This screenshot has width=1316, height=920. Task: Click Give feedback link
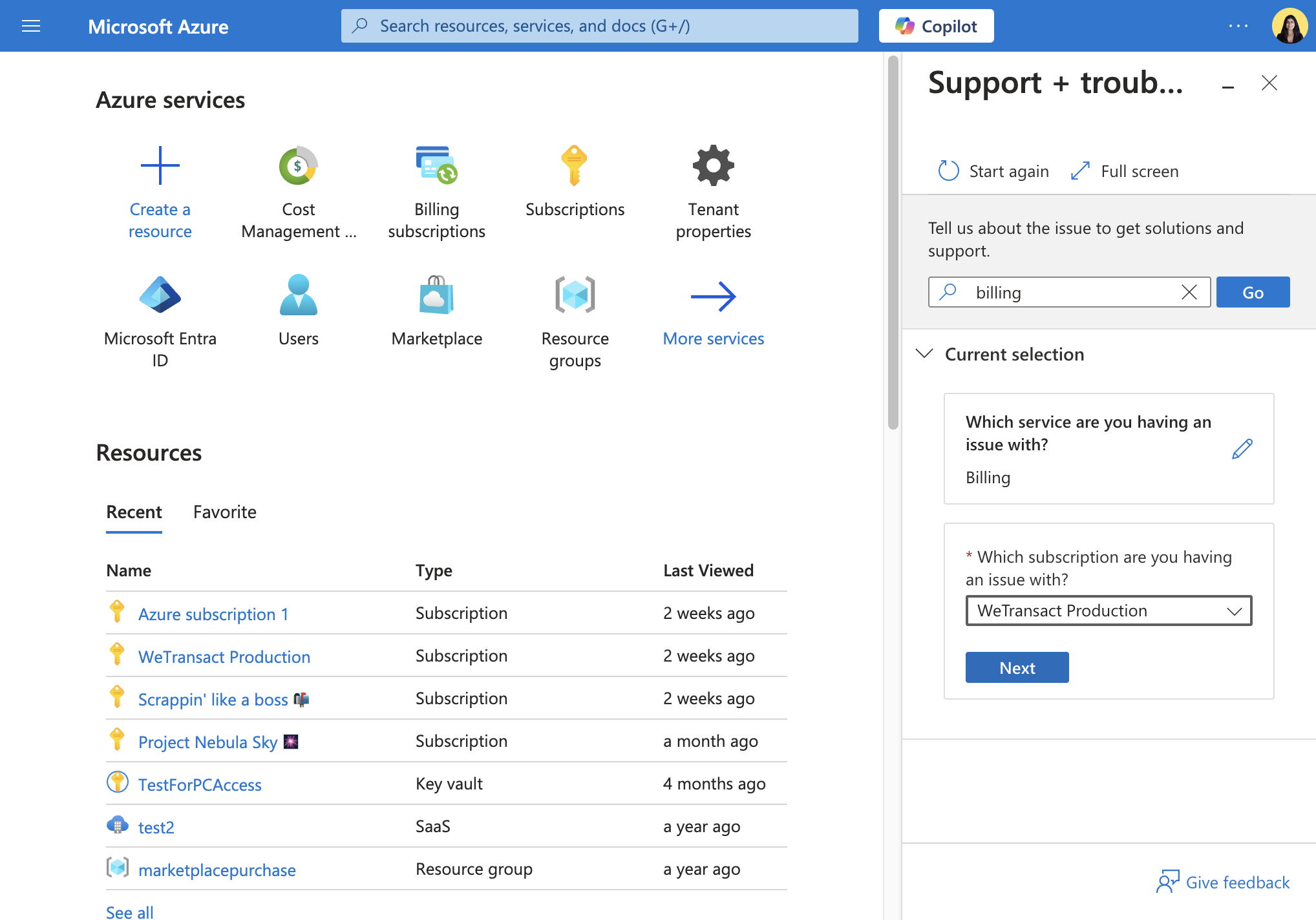pyautogui.click(x=1223, y=882)
